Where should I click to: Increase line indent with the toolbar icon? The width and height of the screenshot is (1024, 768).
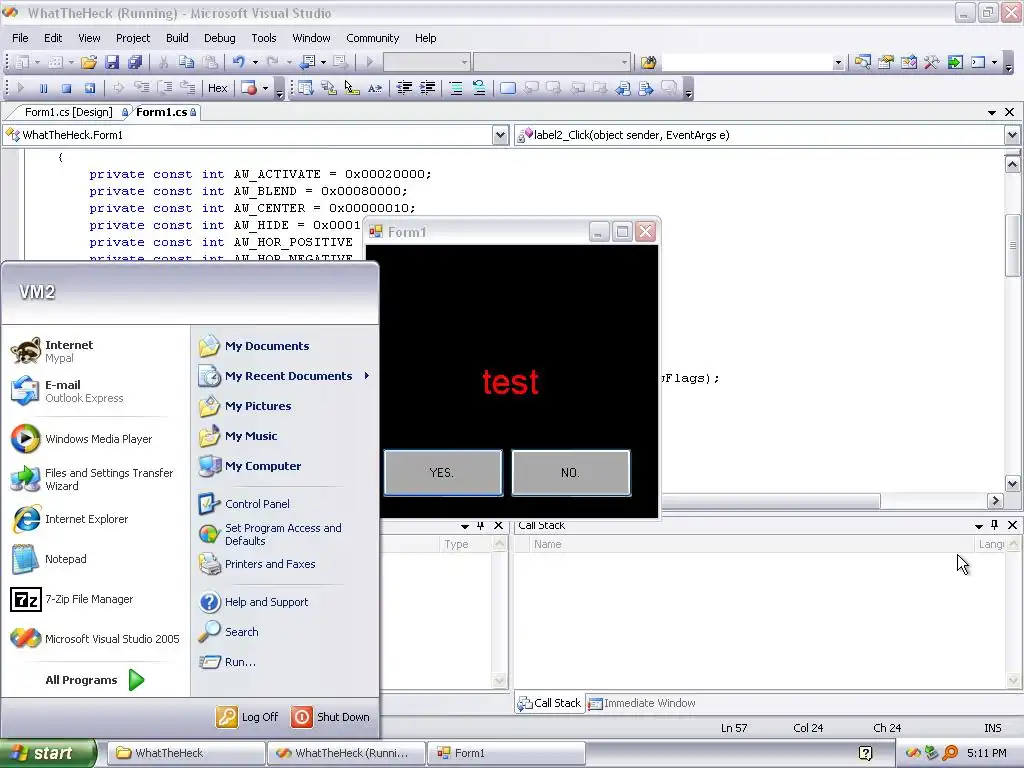[428, 88]
